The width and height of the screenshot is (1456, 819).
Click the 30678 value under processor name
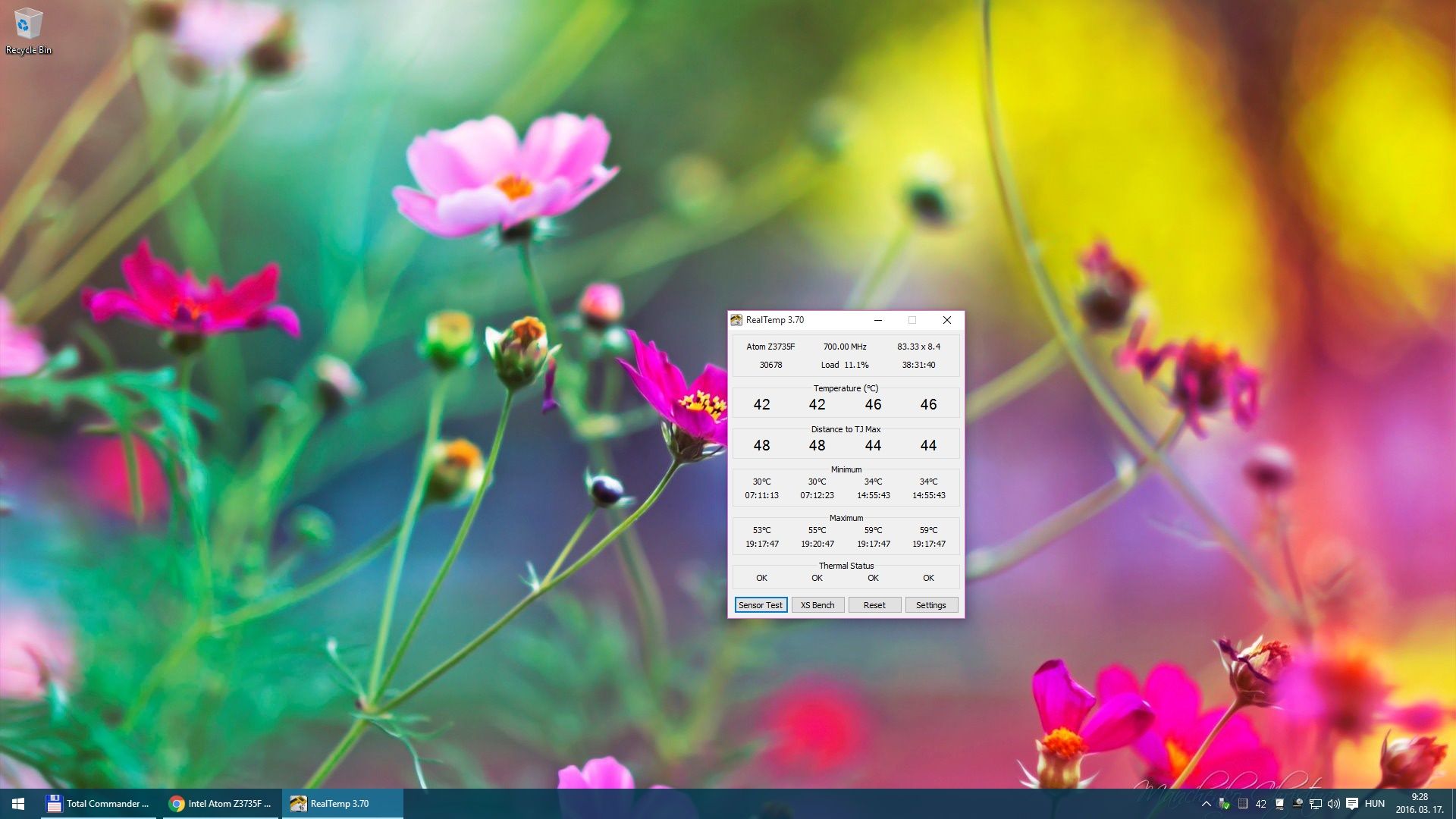[x=770, y=365]
